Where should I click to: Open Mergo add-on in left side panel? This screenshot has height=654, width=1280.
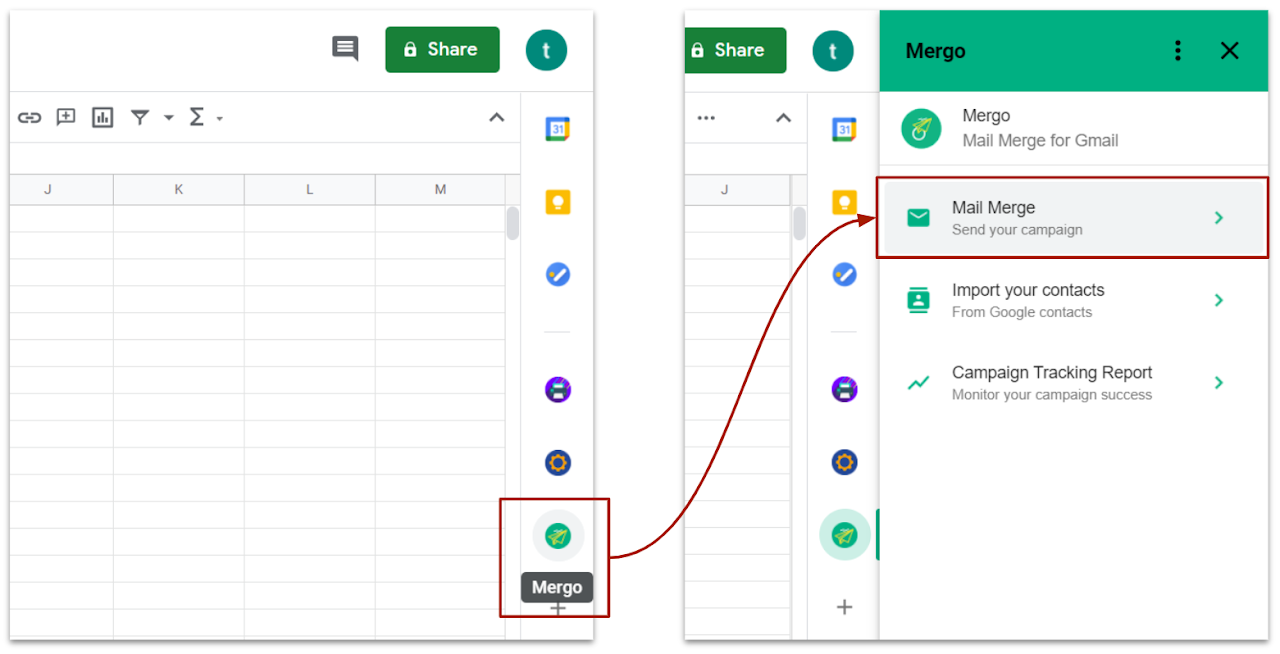pyautogui.click(x=557, y=536)
